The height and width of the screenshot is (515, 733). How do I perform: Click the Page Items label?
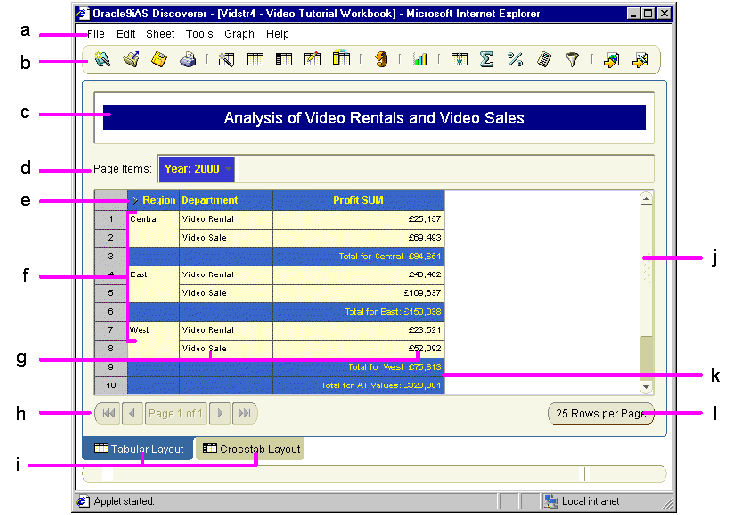pos(122,169)
